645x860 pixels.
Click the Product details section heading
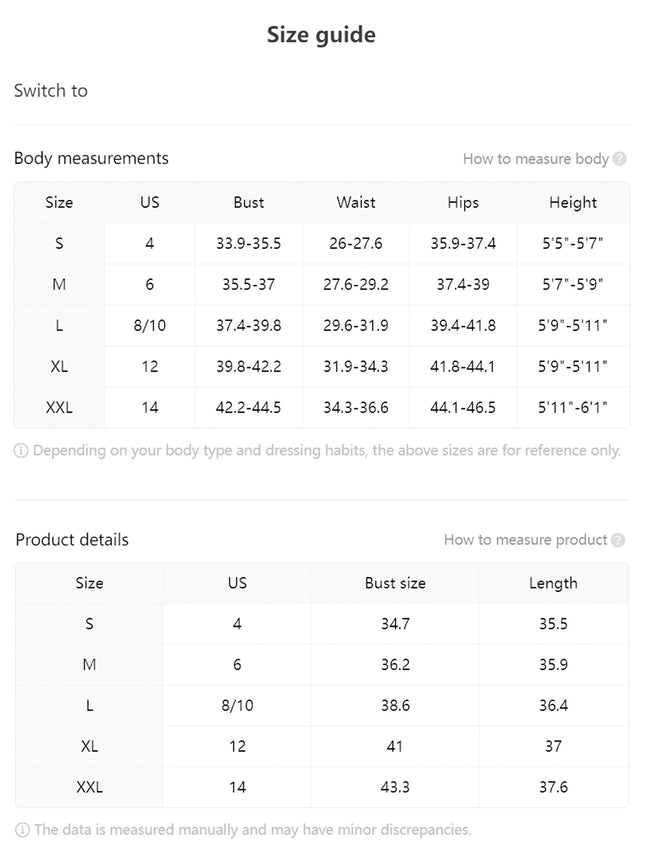[x=72, y=540]
